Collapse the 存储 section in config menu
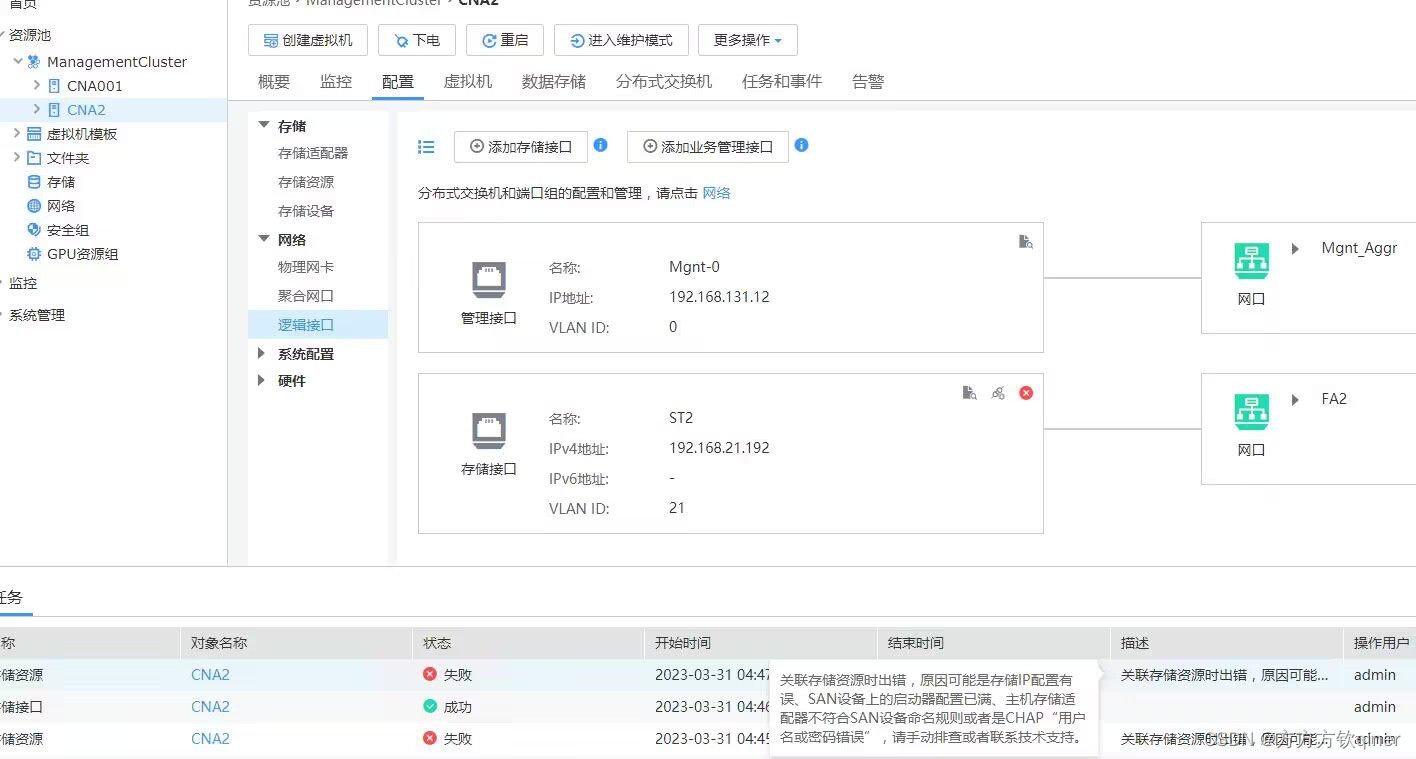Viewport: 1416px width, 759px height. click(264, 126)
